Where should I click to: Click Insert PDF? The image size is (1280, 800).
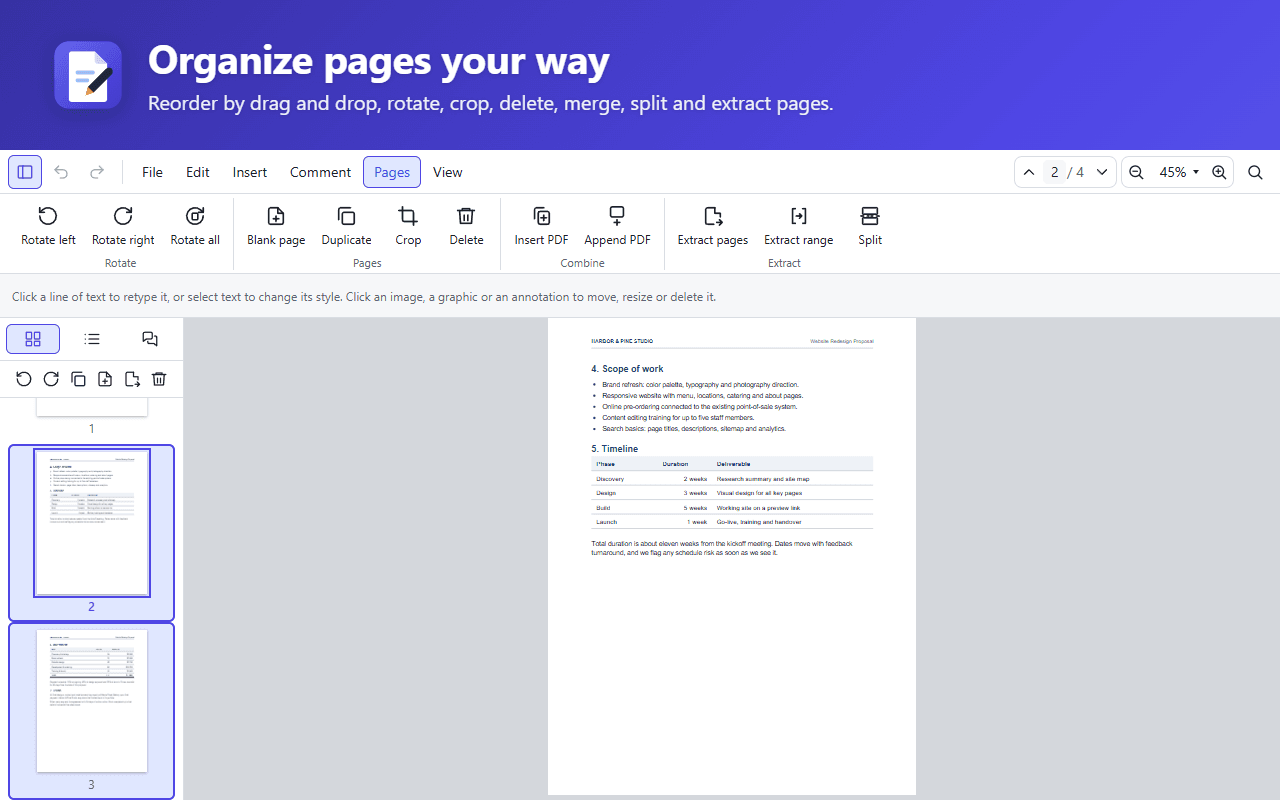click(542, 226)
